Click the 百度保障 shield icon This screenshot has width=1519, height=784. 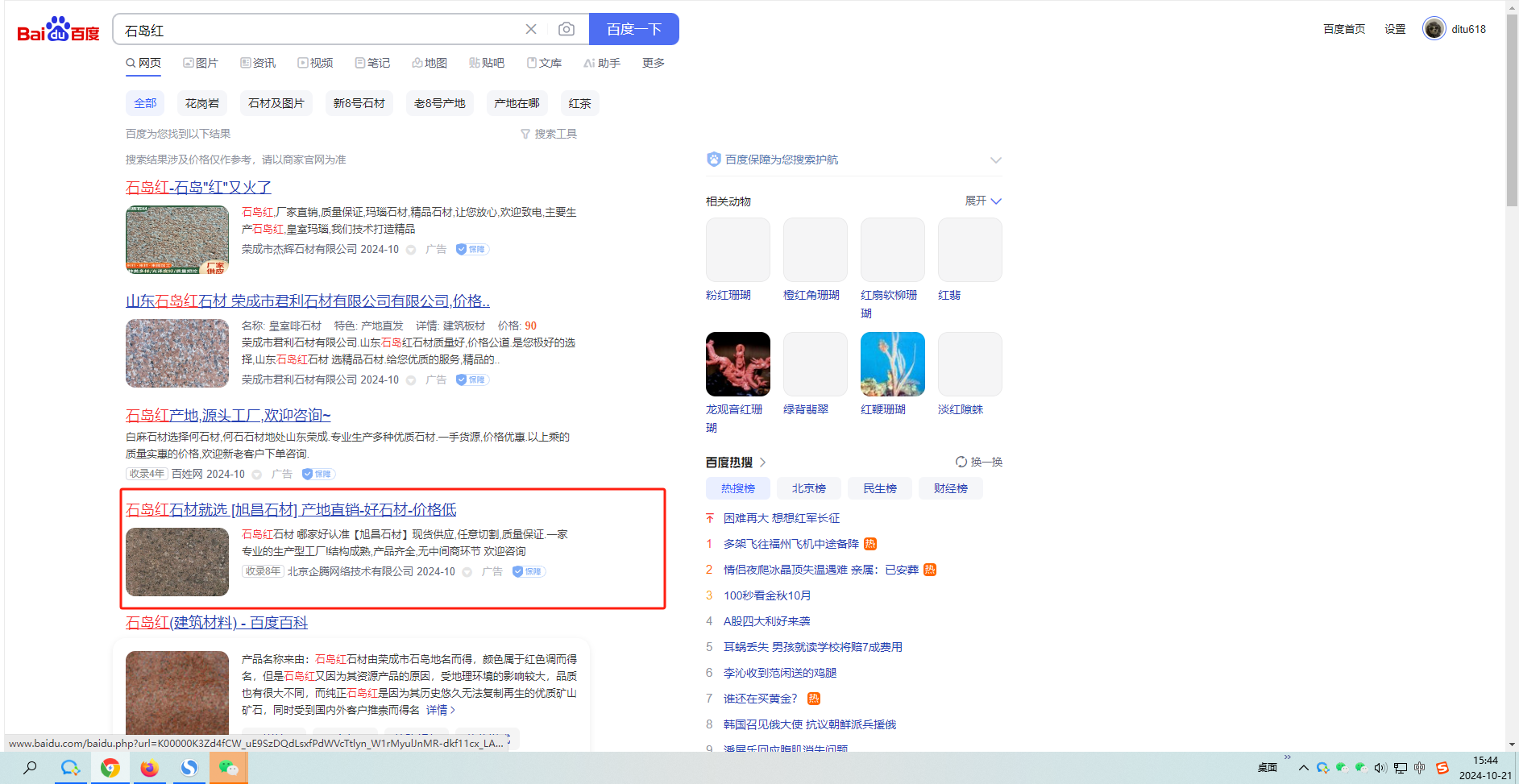[x=713, y=159]
